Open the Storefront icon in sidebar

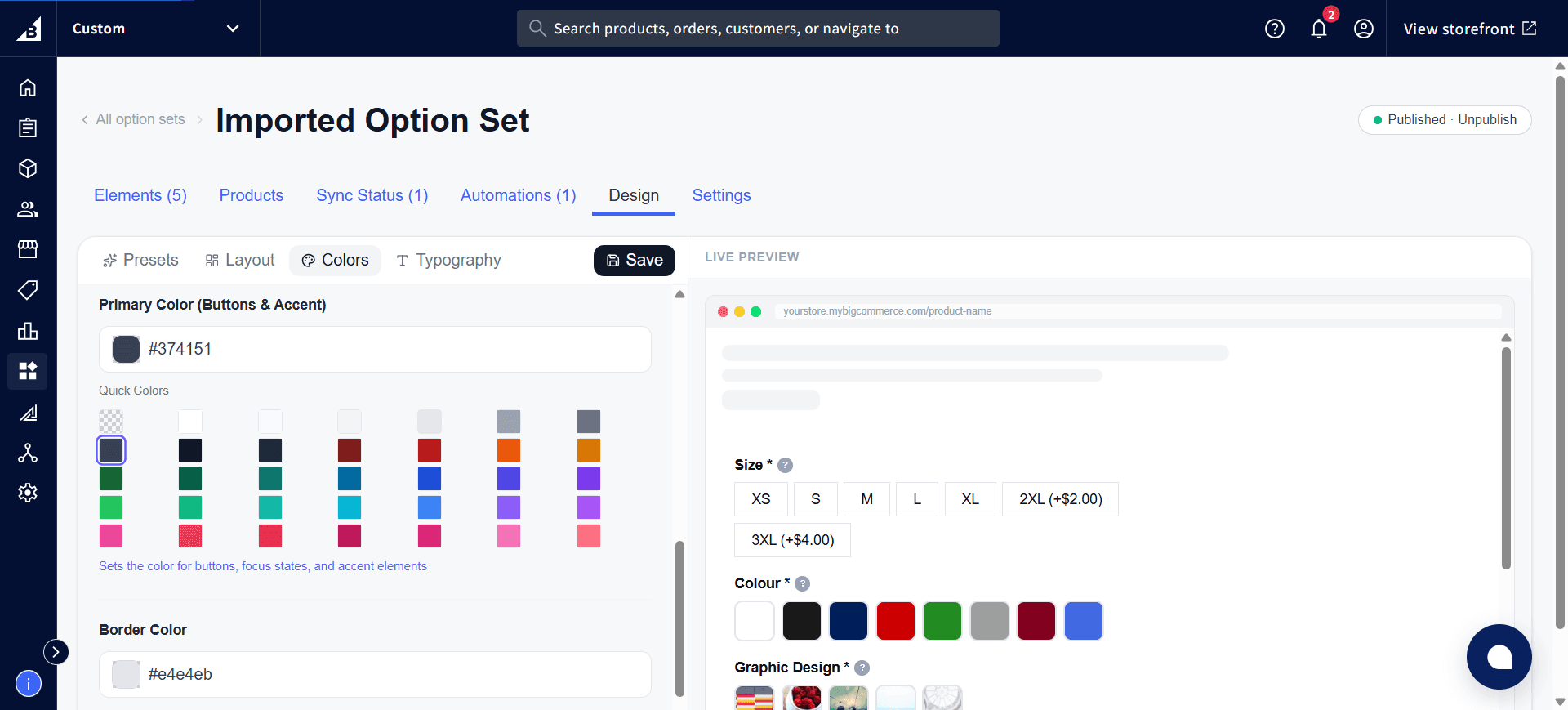coord(28,249)
